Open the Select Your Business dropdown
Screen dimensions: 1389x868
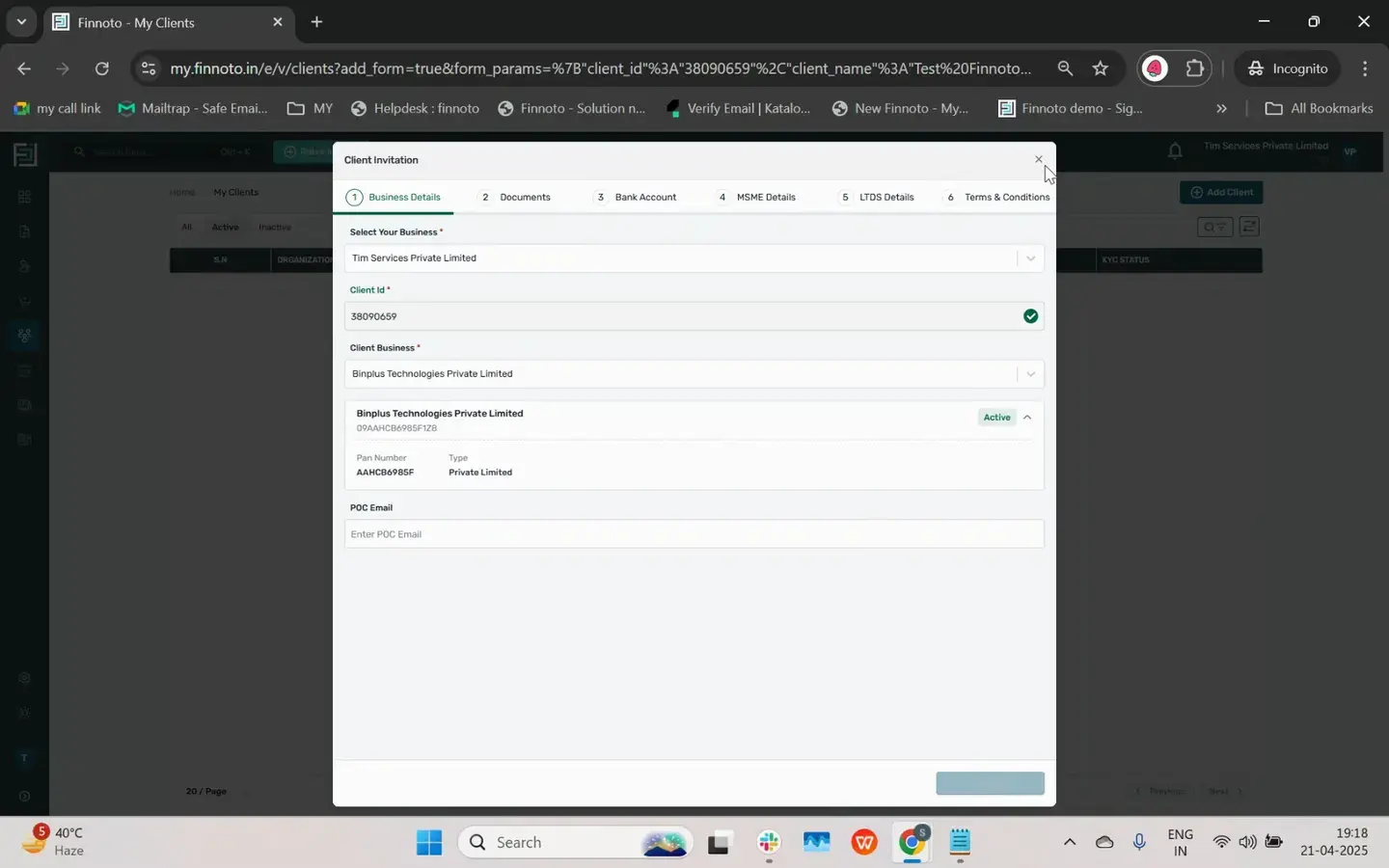pyautogui.click(x=694, y=258)
